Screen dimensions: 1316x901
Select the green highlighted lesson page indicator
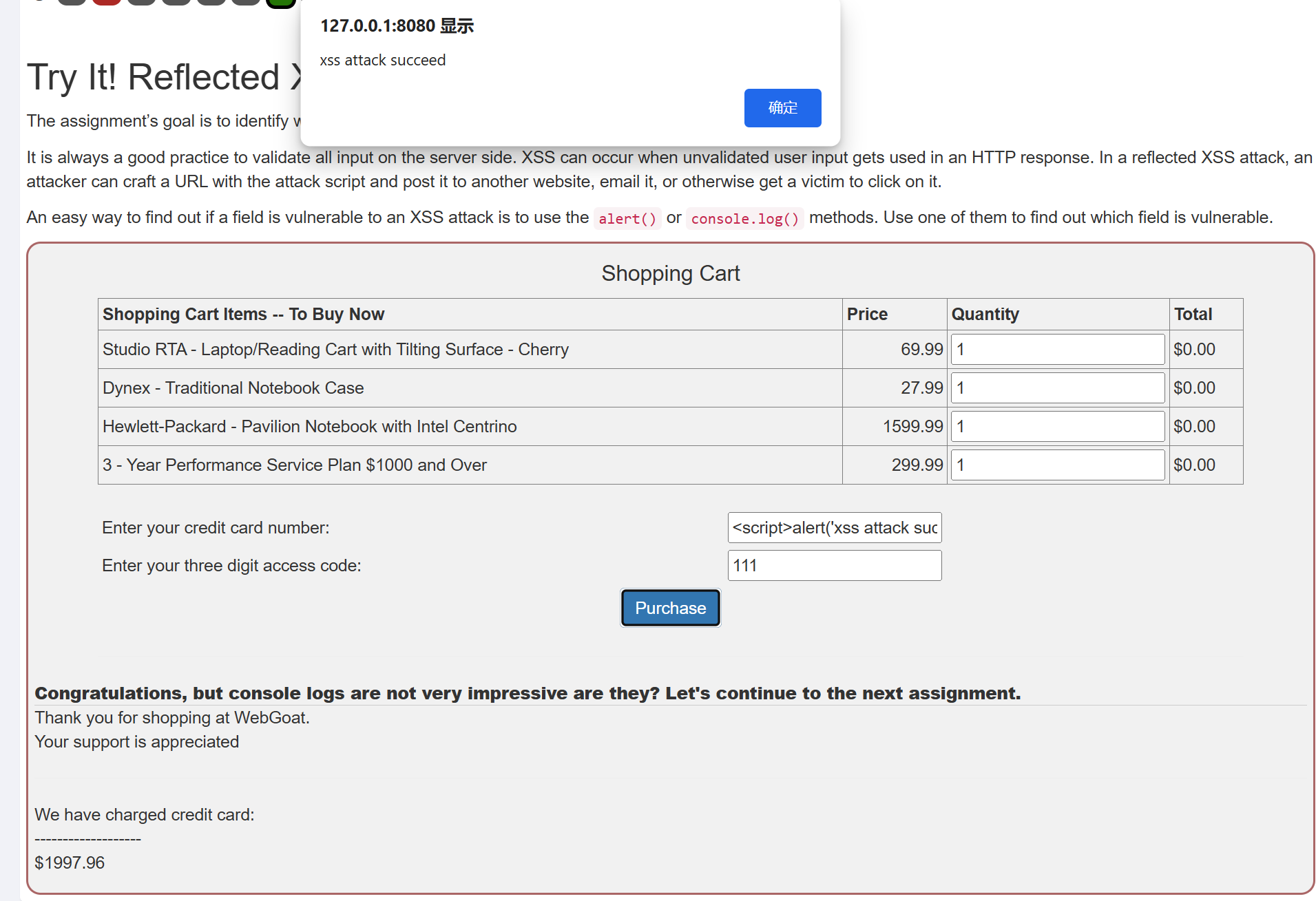[x=281, y=3]
